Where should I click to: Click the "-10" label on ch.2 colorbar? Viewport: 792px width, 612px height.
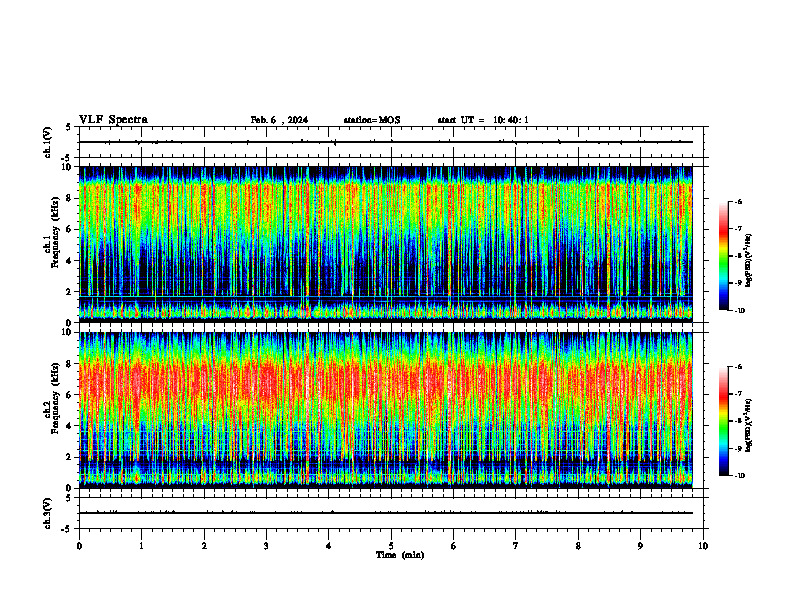pos(740,476)
